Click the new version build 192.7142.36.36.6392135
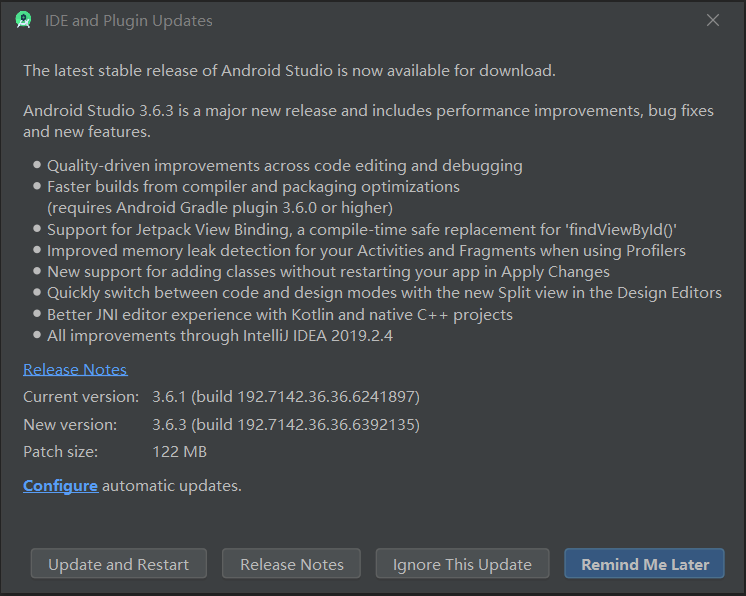The height and width of the screenshot is (596, 746). 286,424
